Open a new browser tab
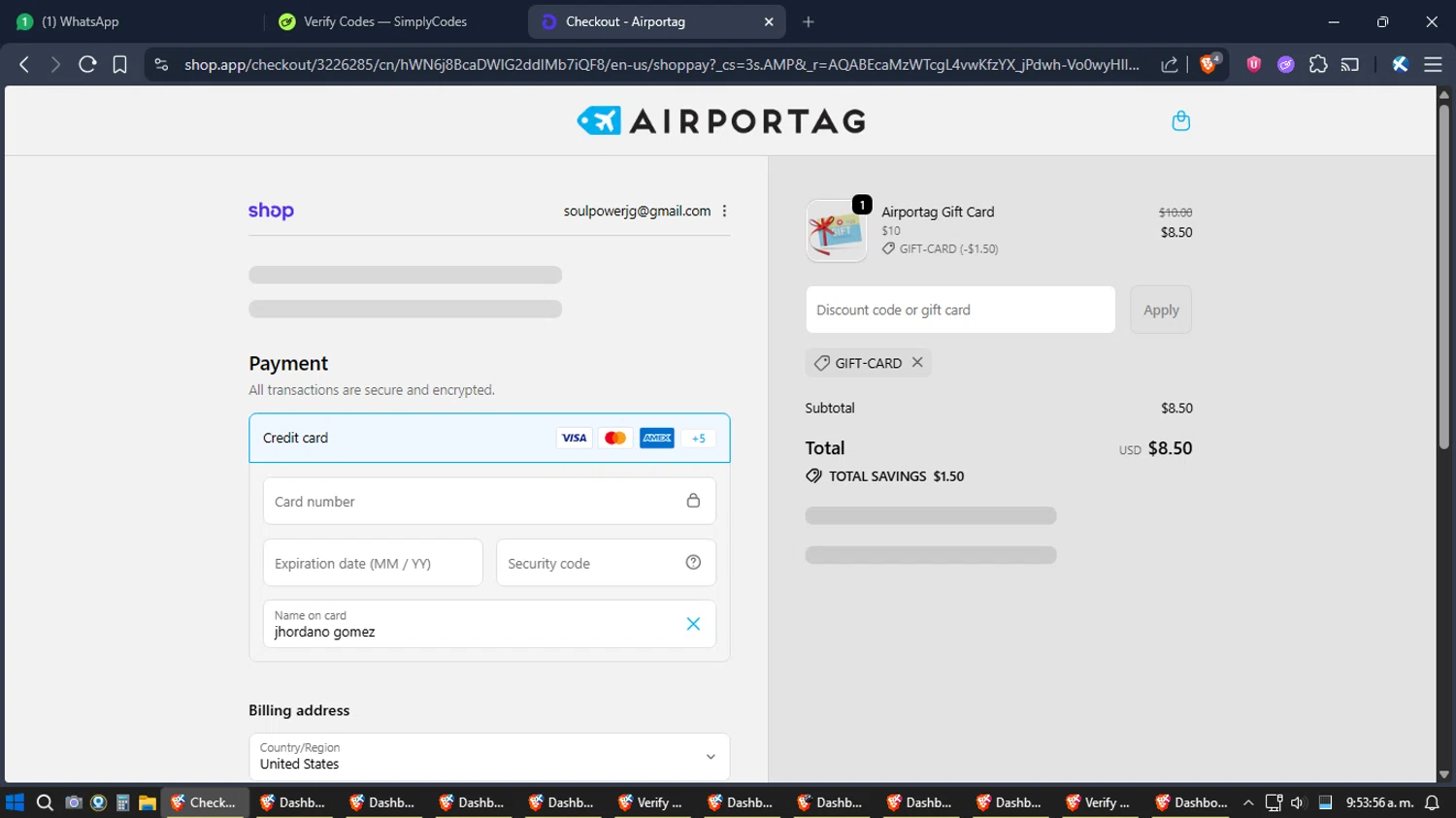The image size is (1456, 818). pyautogui.click(x=809, y=21)
